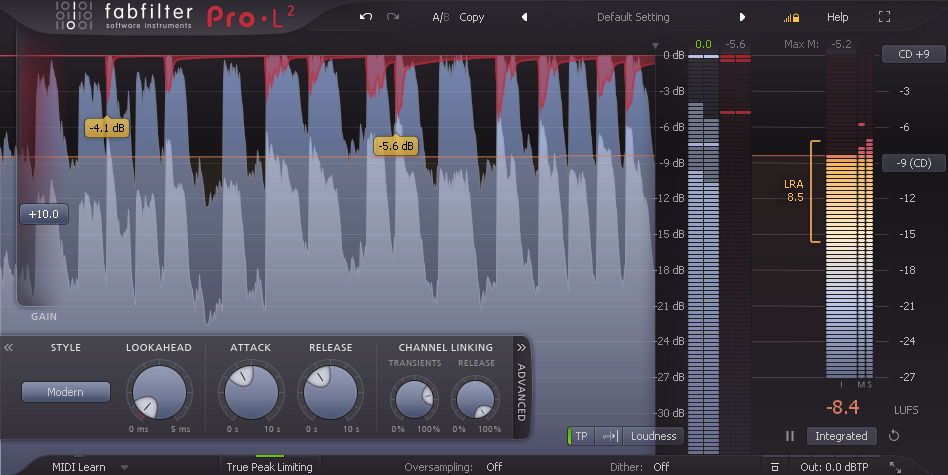Viewport: 948px width, 475px height.
Task: Toggle True Peak Limiting
Action: [x=269, y=467]
